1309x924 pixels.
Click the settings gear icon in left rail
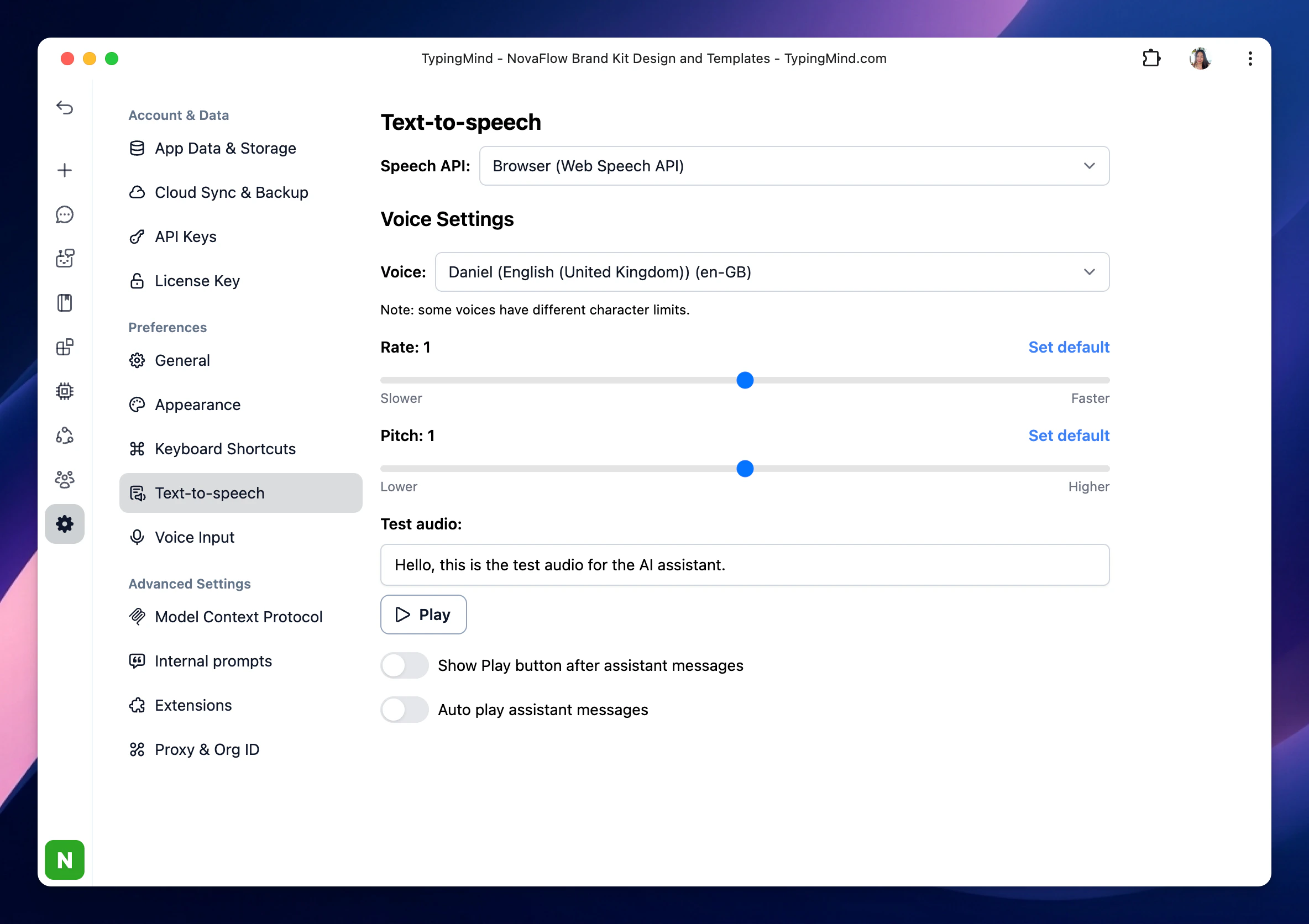coord(65,524)
